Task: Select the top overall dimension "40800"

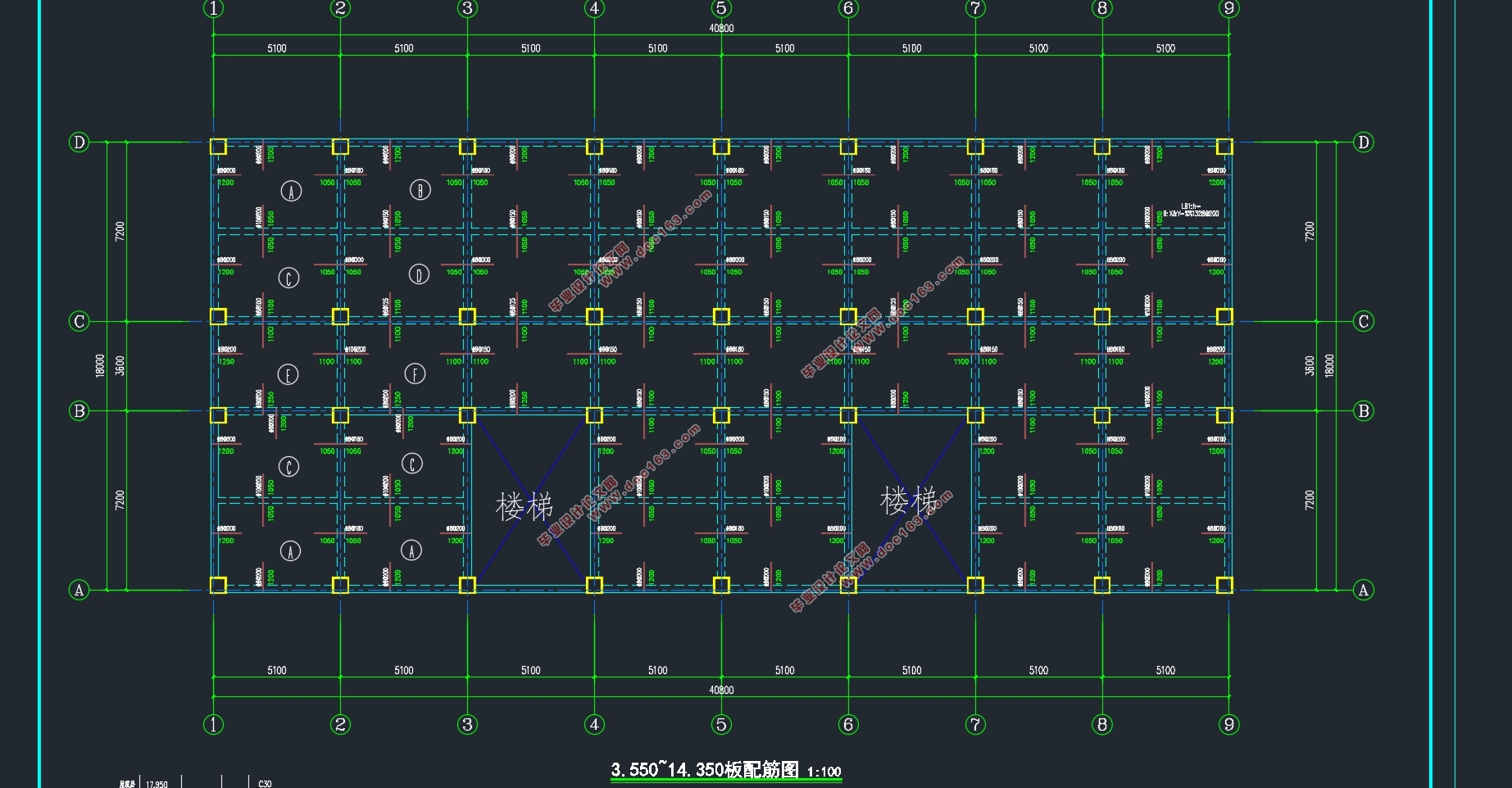Action: (x=721, y=28)
